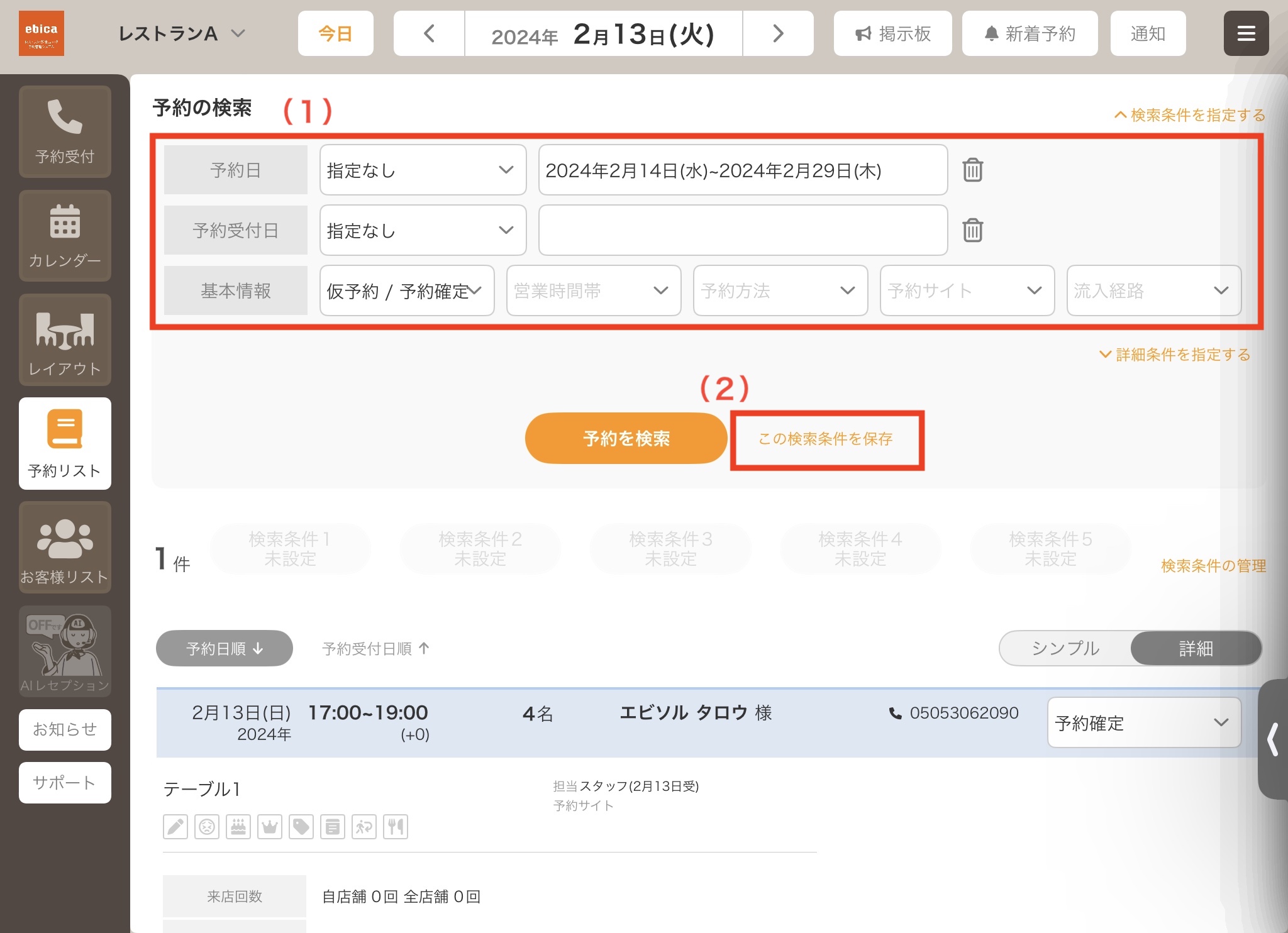Open the 予約受付 phone reservation panel

65,131
